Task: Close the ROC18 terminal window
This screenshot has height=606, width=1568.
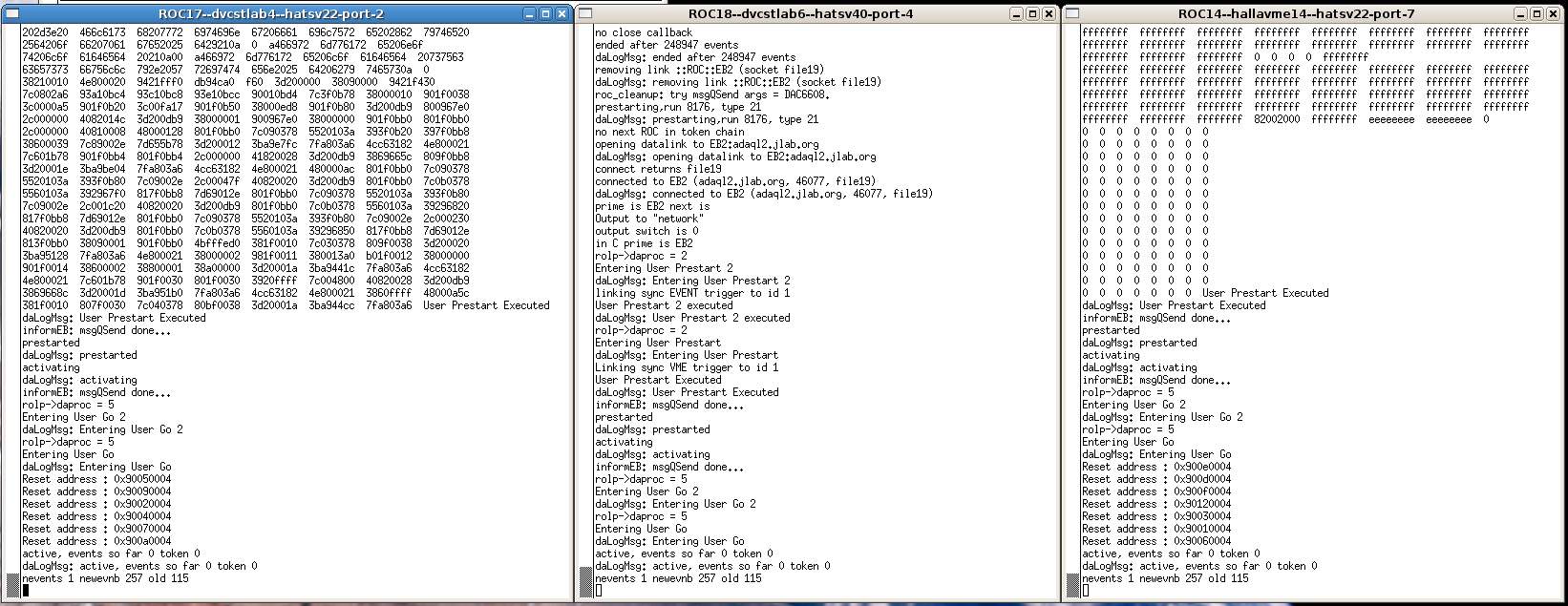Action: point(1049,14)
